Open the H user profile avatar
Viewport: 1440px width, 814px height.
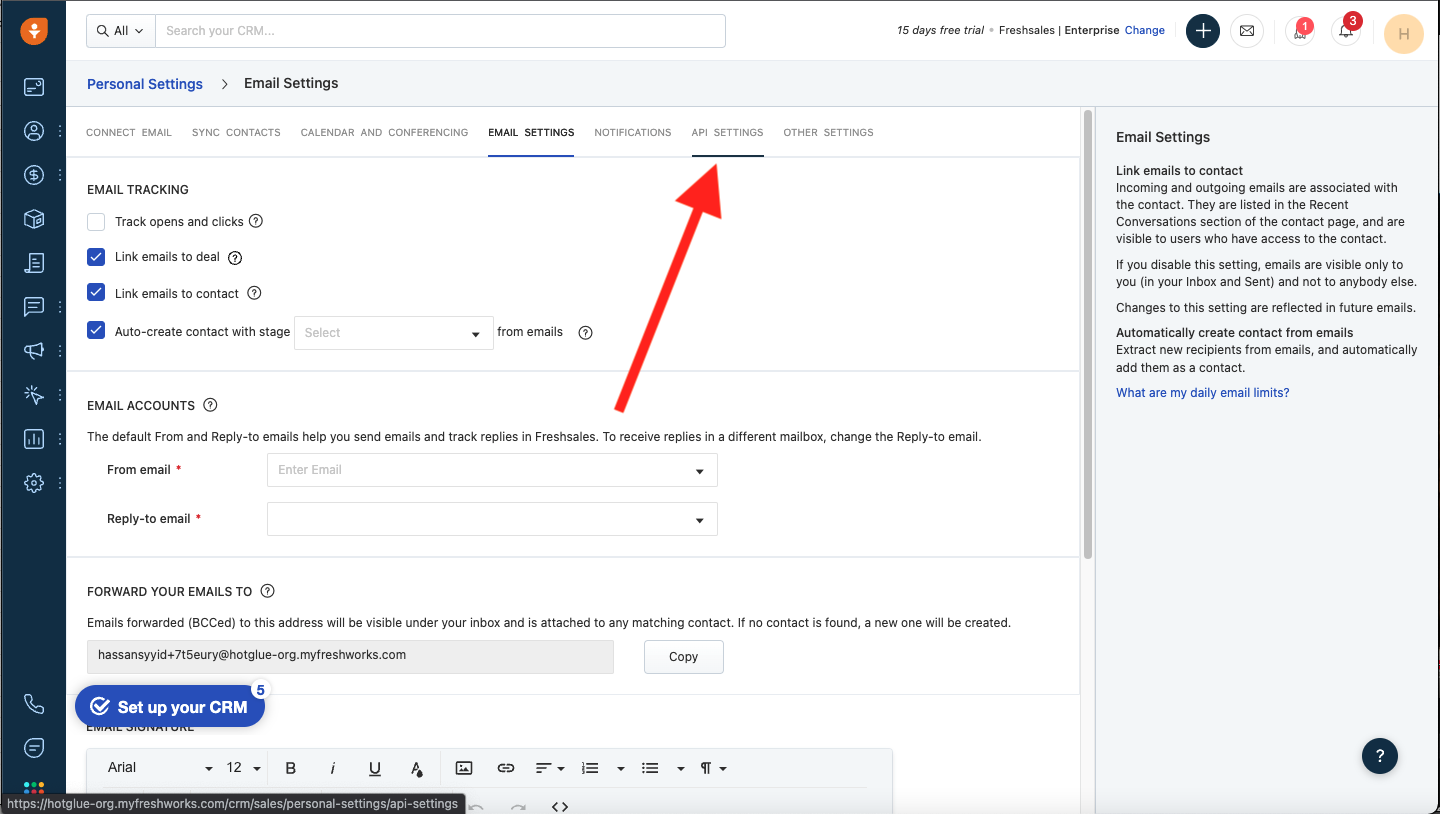[x=1404, y=34]
